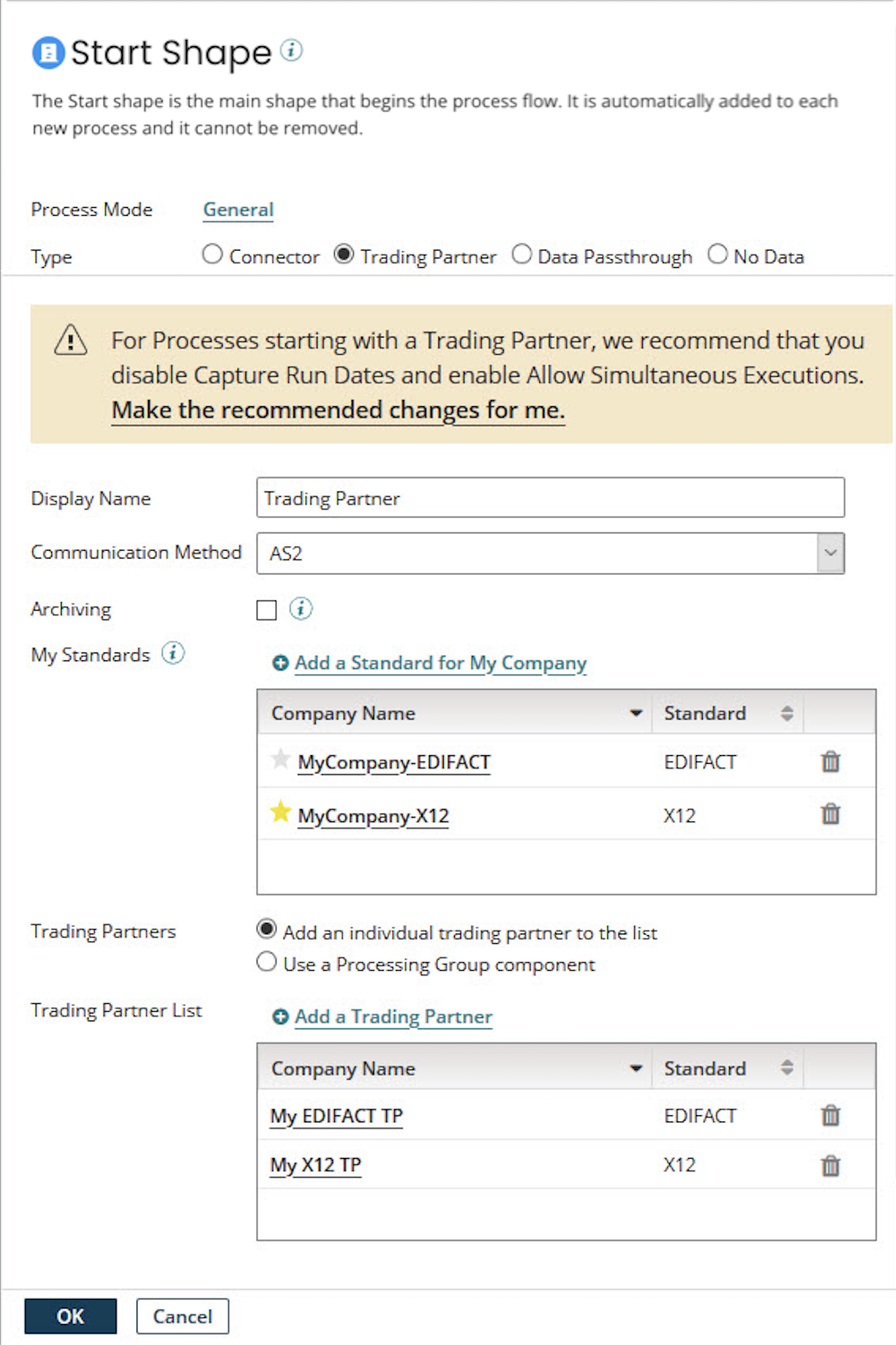Click the Start Shape info icon
The width and height of the screenshot is (896, 1345).
[x=291, y=51]
